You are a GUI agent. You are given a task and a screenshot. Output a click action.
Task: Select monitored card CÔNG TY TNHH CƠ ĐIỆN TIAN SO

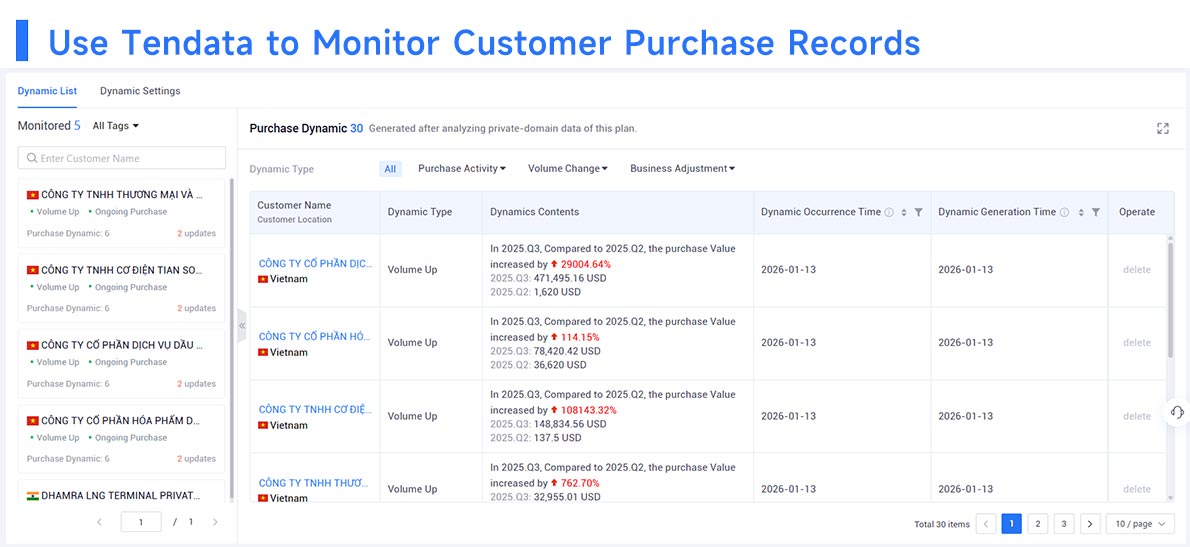[121, 288]
